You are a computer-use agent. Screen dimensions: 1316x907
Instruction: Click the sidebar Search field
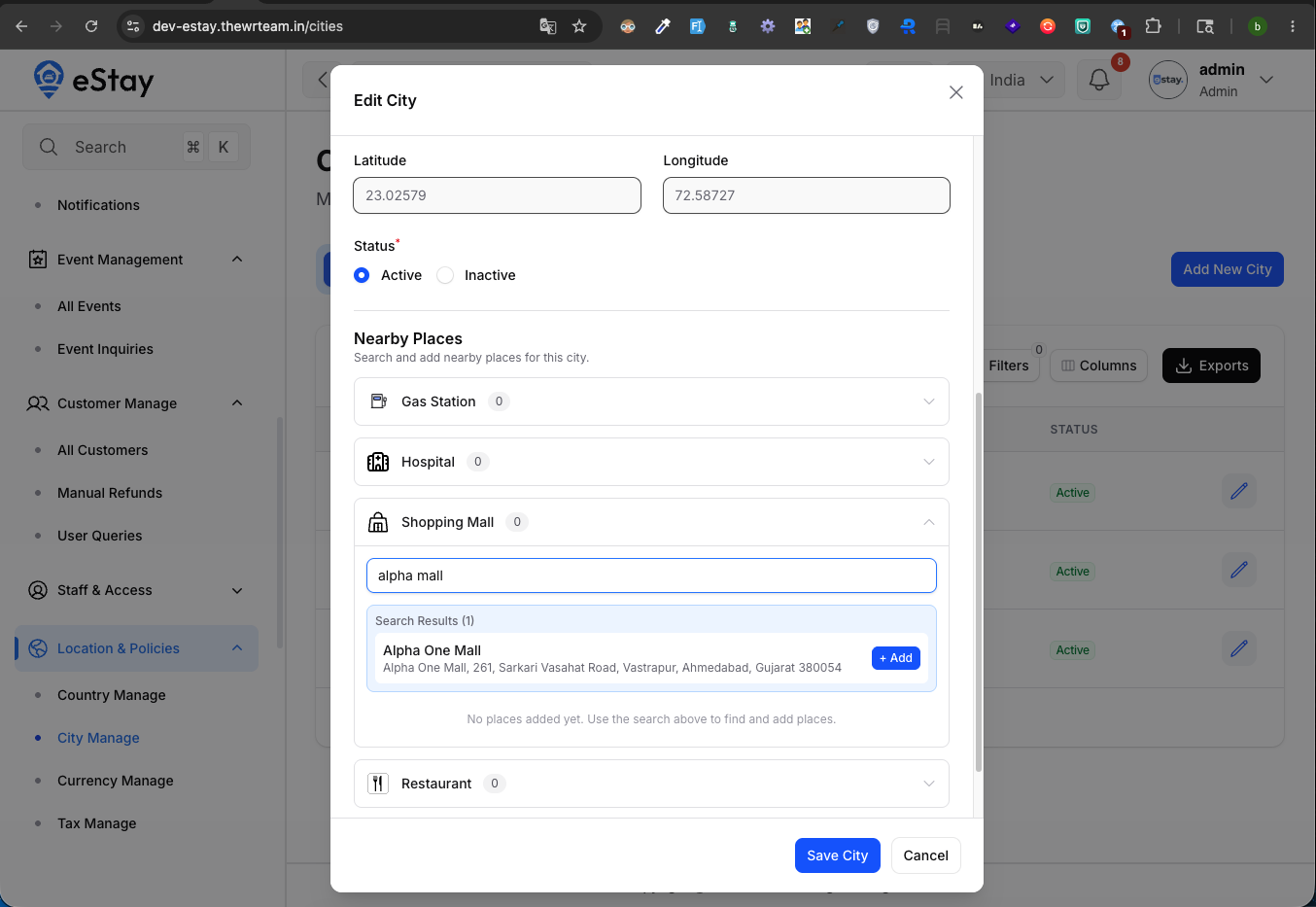(x=136, y=147)
